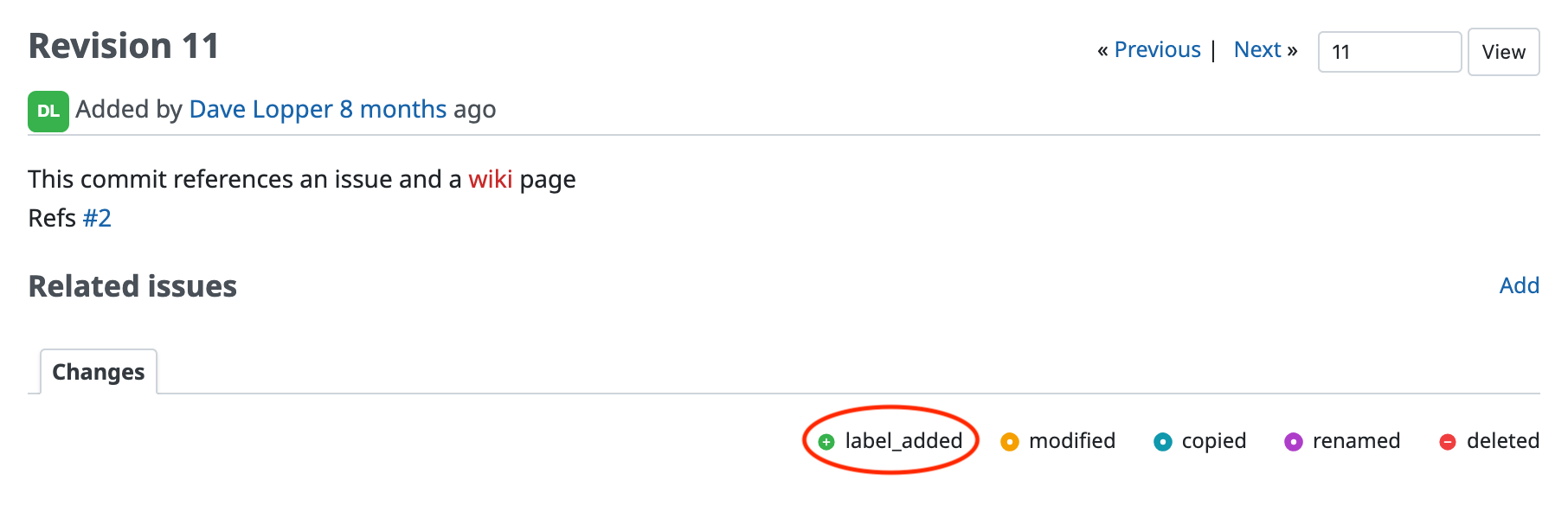This screenshot has height=512, width=1568.
Task: Open Dave Lopper's profile link
Action: (x=260, y=110)
